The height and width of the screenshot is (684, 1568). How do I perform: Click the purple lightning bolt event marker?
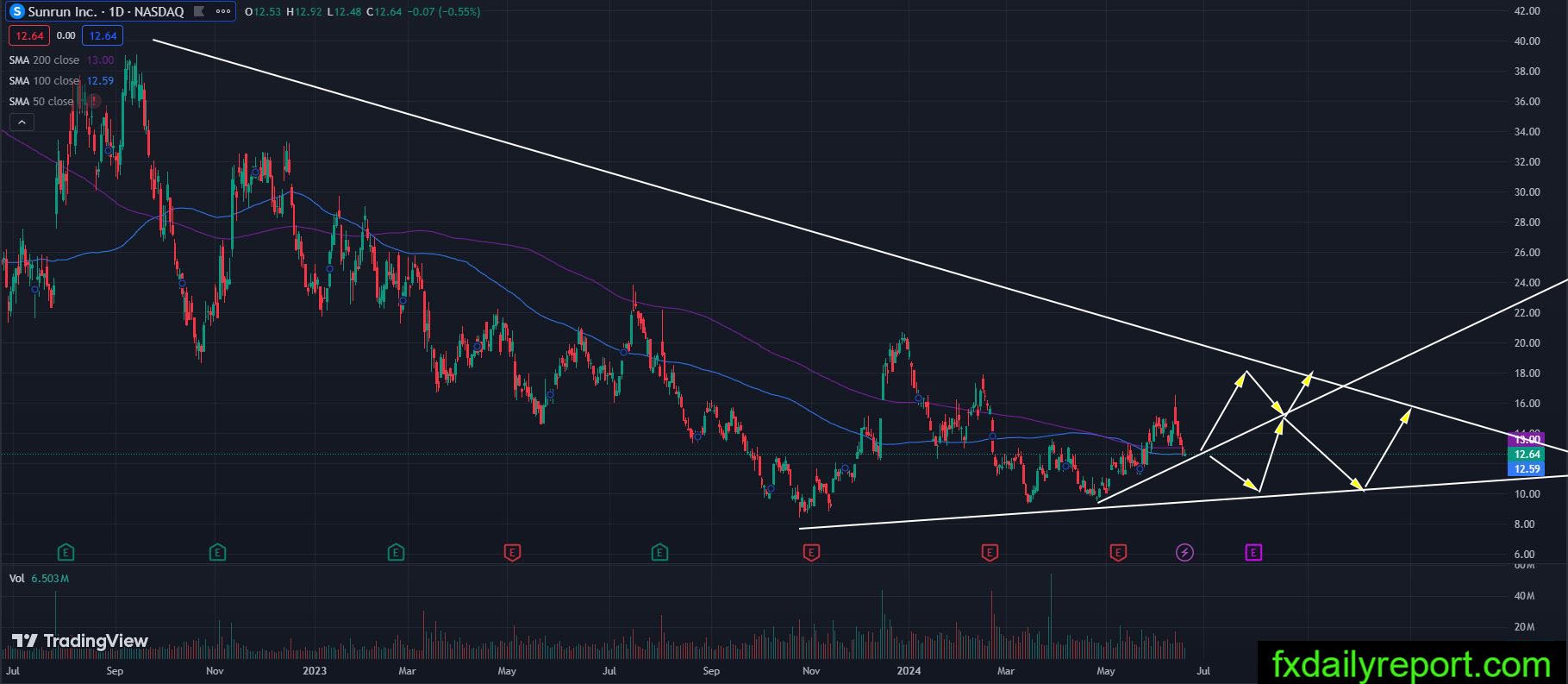[1185, 552]
